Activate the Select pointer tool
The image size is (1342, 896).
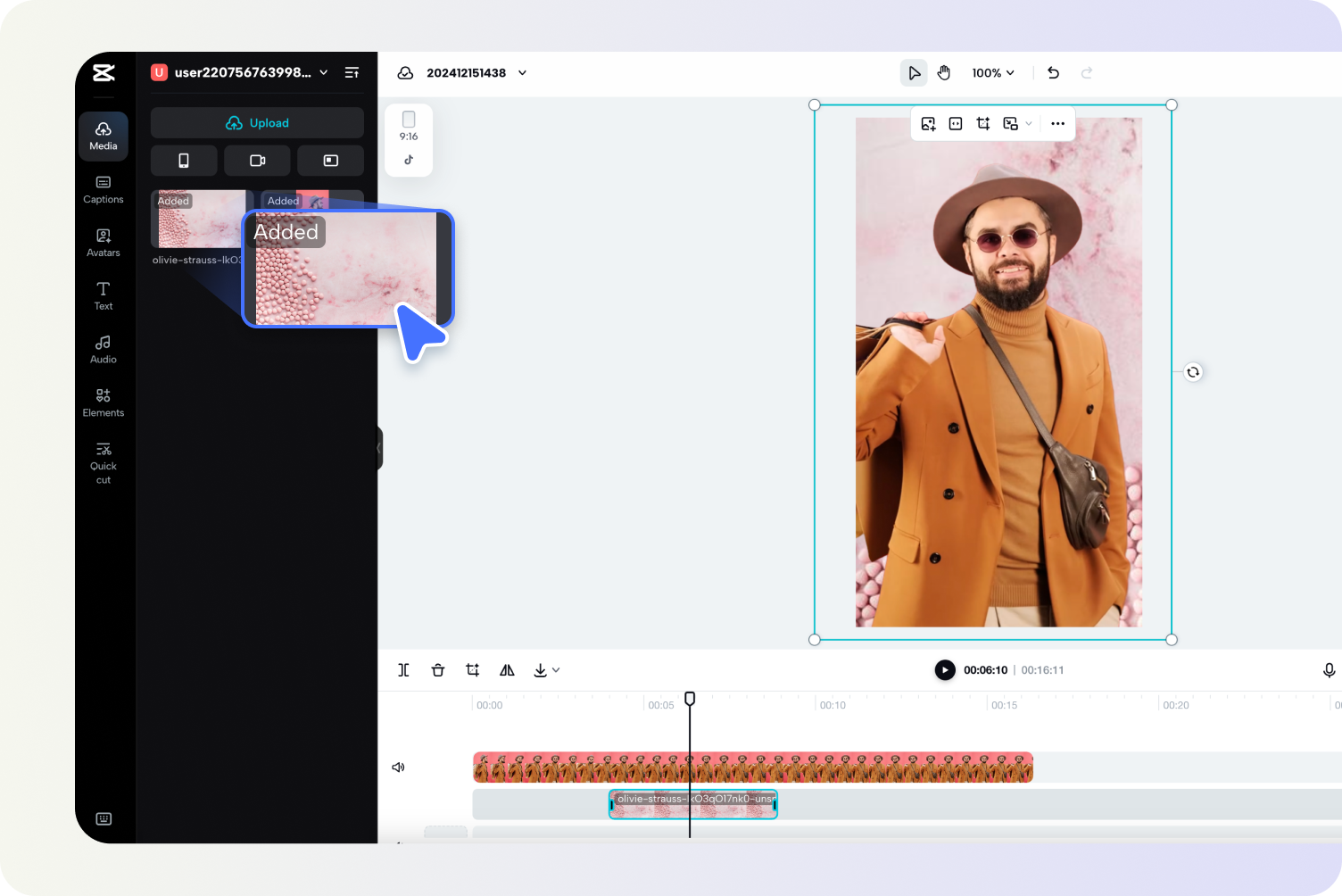pyautogui.click(x=914, y=73)
